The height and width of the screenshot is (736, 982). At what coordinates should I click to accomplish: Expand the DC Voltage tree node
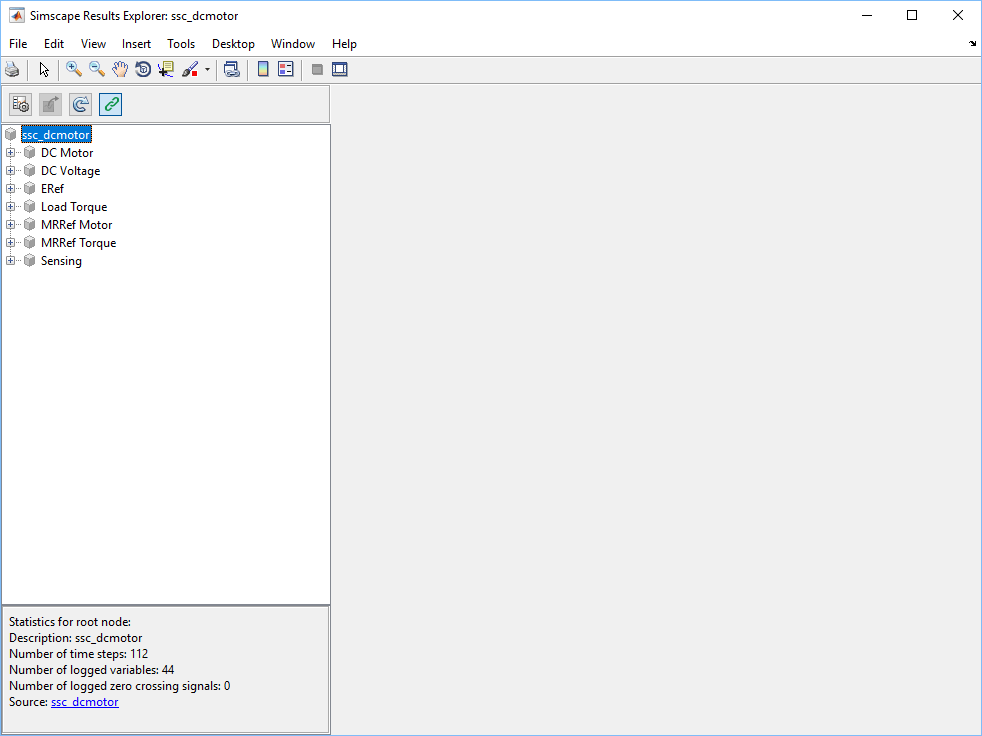pyautogui.click(x=10, y=171)
